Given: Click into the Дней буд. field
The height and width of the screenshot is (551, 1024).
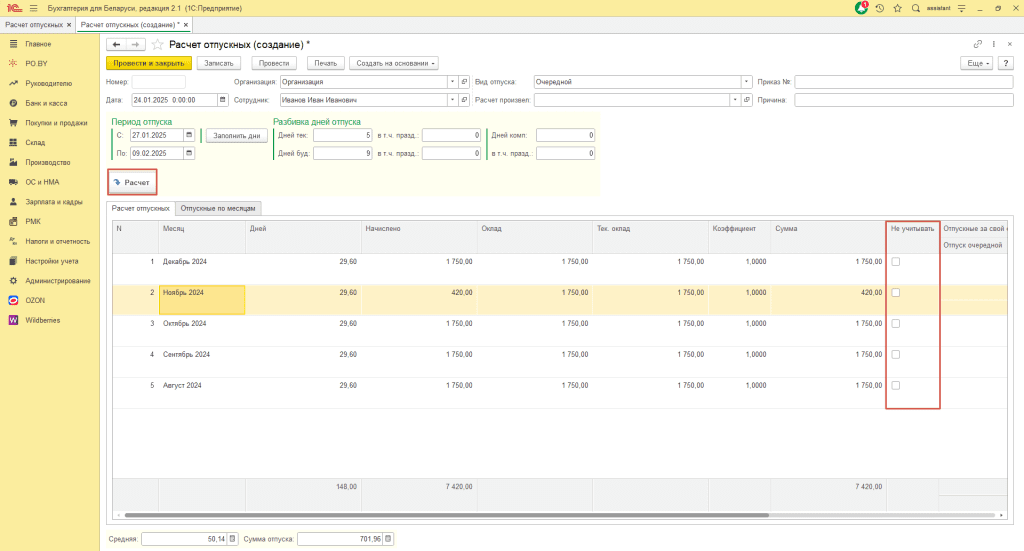Looking at the screenshot, I should [342, 153].
